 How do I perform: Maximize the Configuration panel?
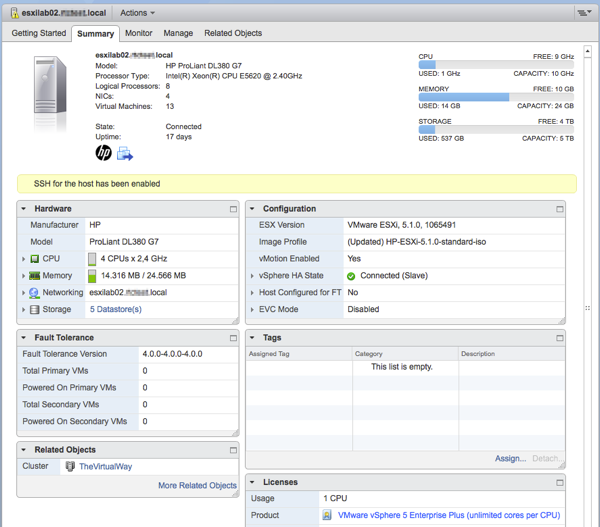[559, 209]
